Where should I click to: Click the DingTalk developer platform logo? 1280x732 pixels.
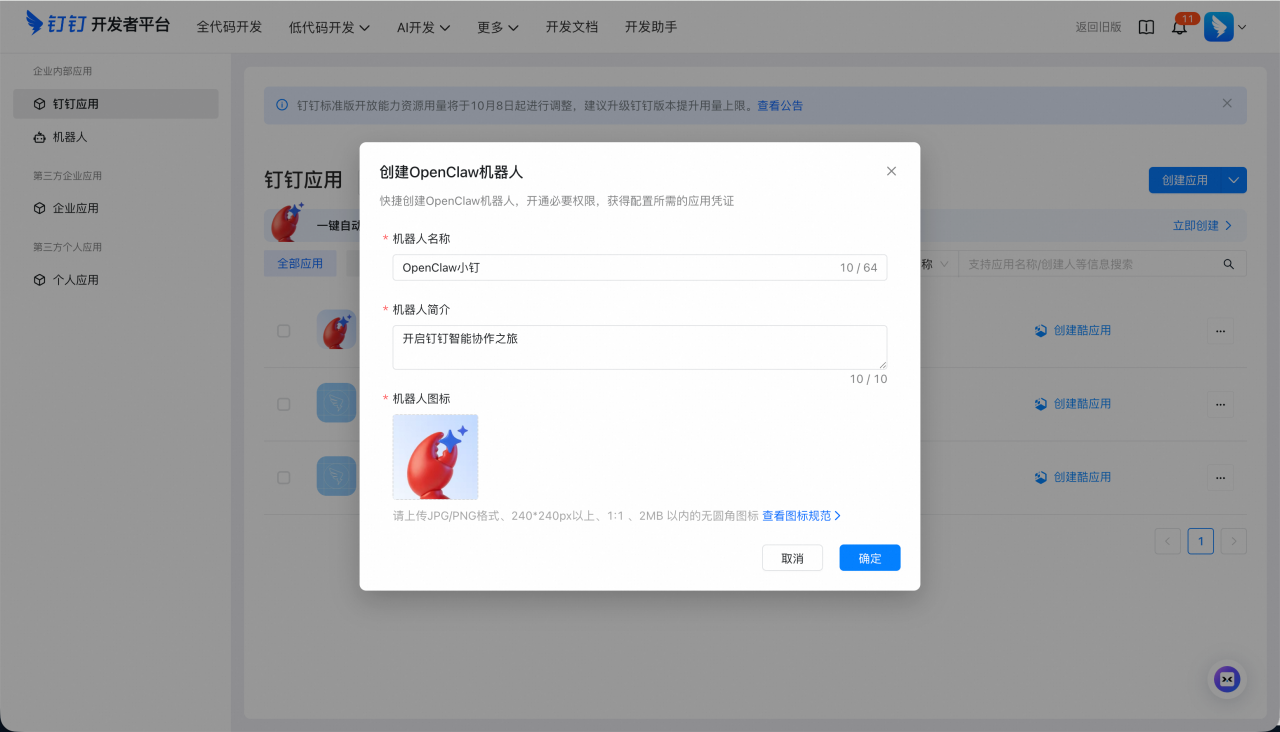[100, 24]
